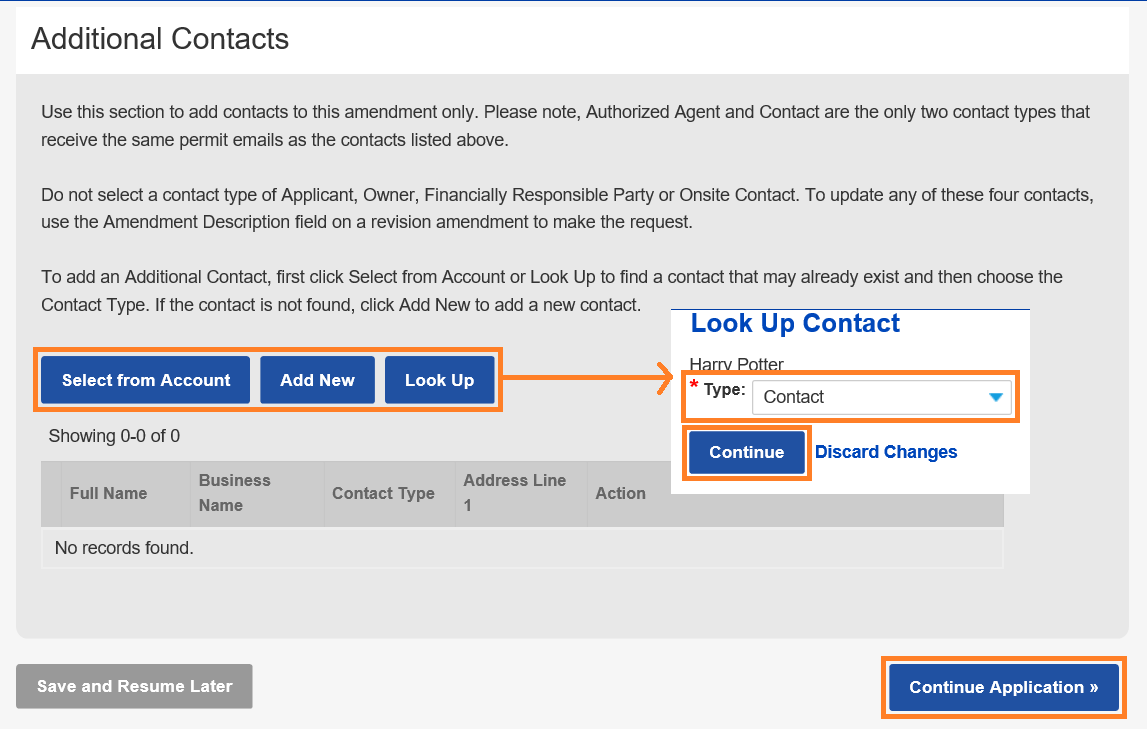Image resolution: width=1147 pixels, height=729 pixels.
Task: Click the Harry Potter contact name
Action: click(x=737, y=364)
